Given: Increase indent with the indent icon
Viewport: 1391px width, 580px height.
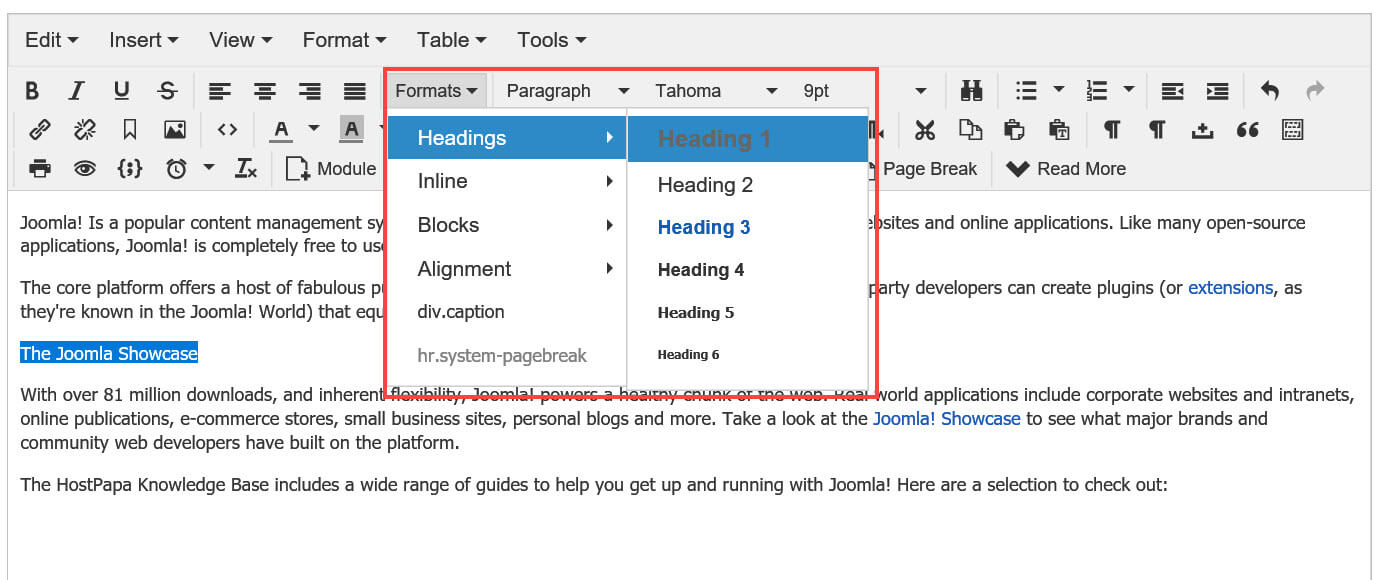Looking at the screenshot, I should 1217,91.
